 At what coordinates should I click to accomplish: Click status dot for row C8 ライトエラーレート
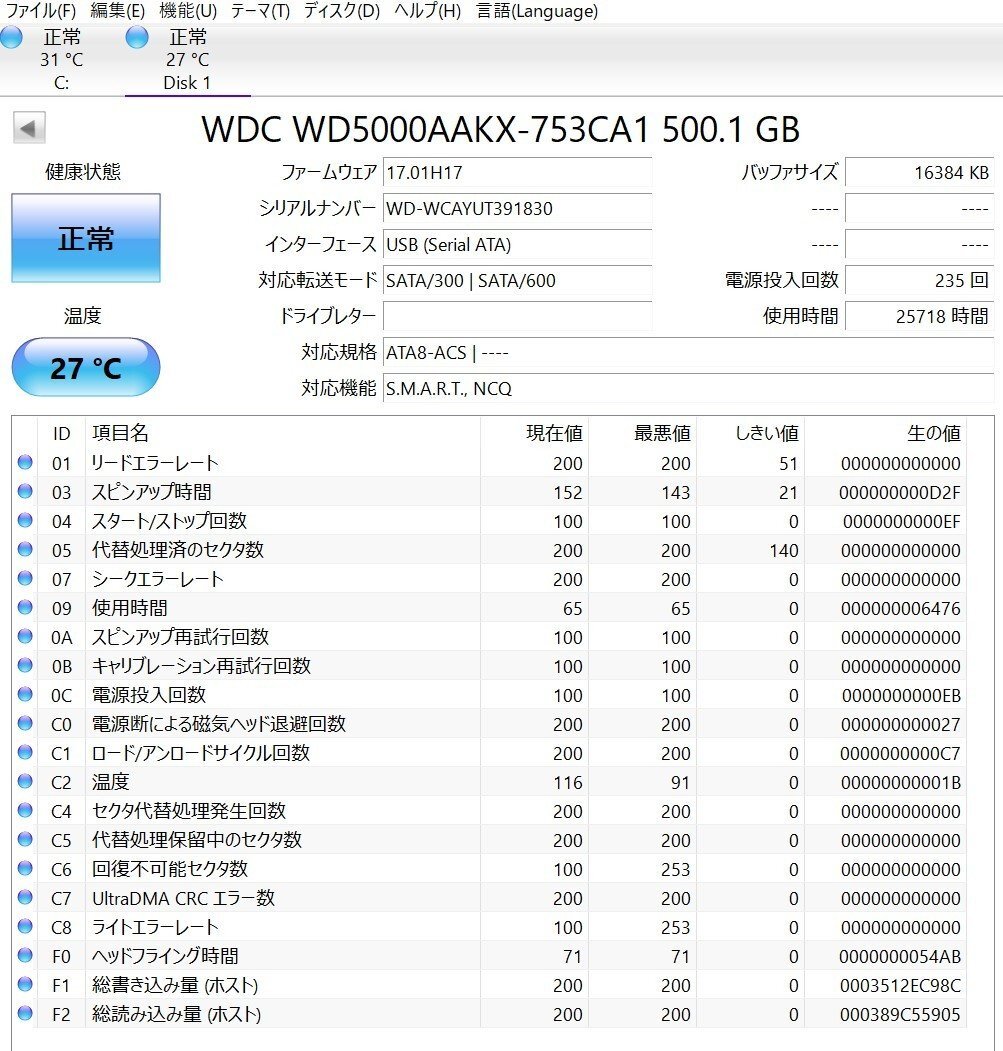[25, 926]
